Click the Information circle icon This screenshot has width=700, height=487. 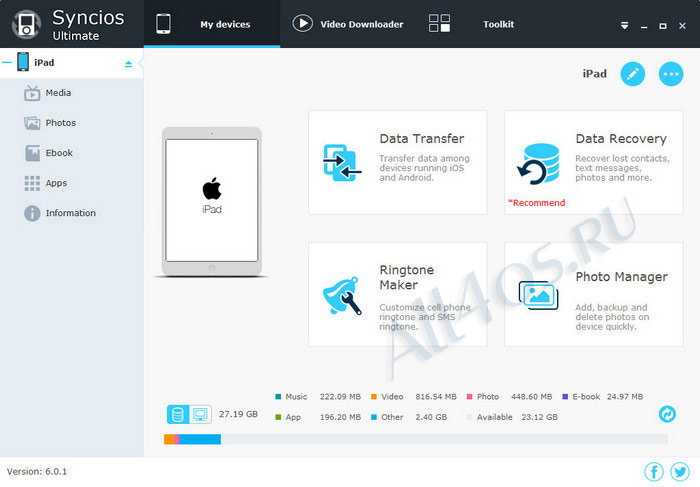click(32, 213)
